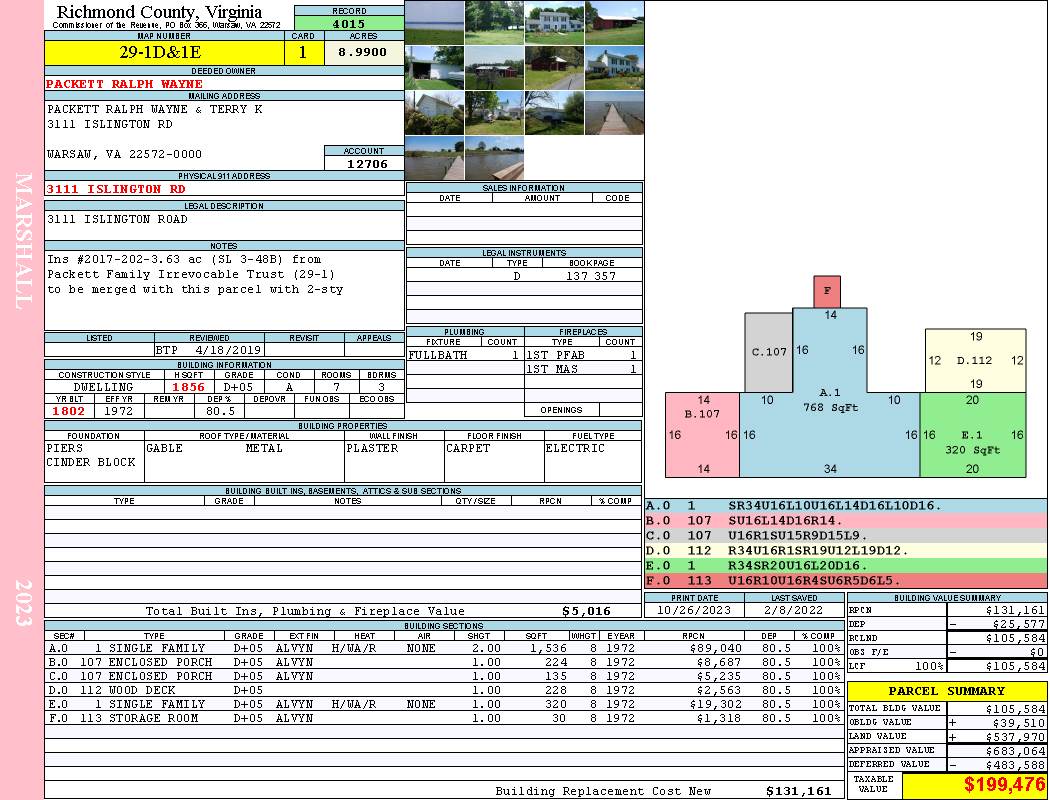Click building section row D.0 WOOD DECK
Viewport: 1050px width, 800px height.
point(443,690)
